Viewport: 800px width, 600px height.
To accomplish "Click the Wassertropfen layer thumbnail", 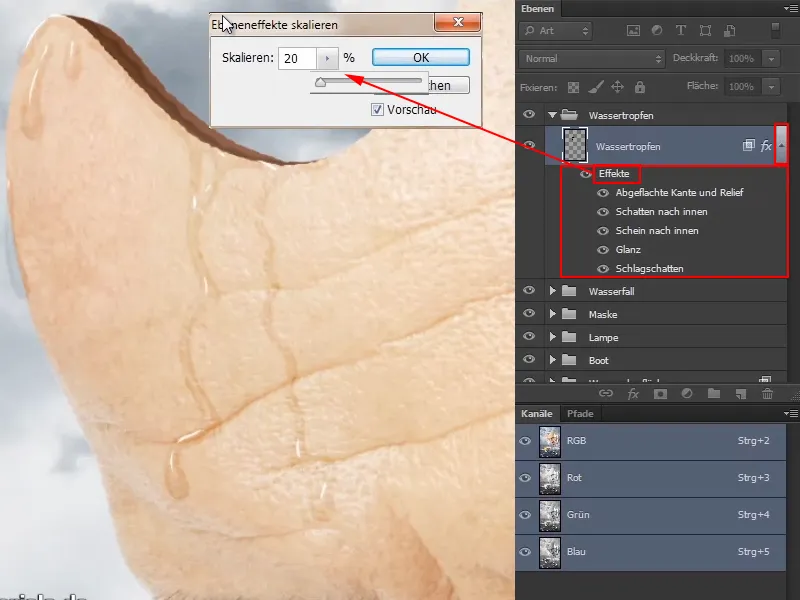I will (x=574, y=145).
